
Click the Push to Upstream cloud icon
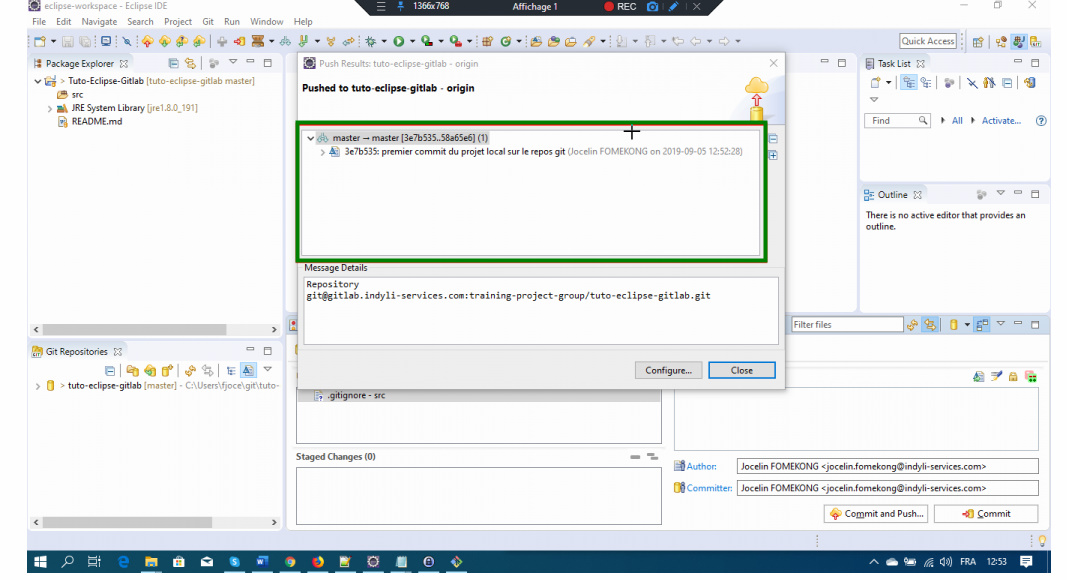[x=148, y=42]
